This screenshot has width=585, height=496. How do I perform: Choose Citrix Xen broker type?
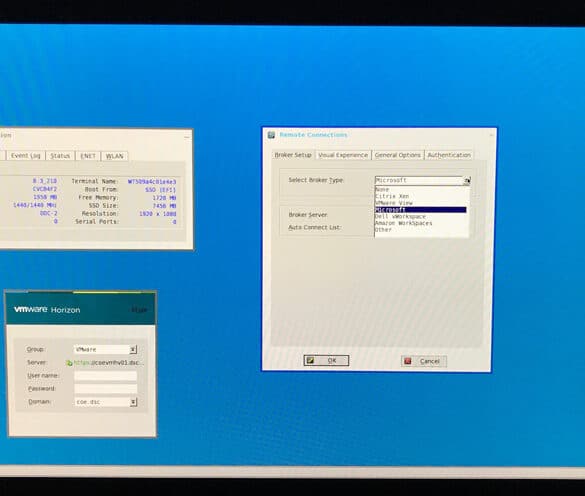pos(420,196)
